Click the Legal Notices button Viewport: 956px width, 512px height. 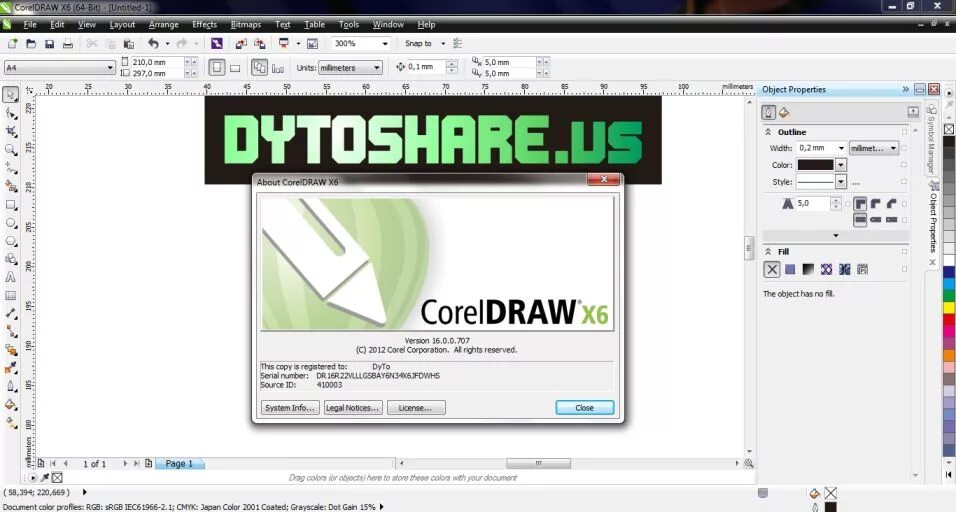tap(352, 408)
